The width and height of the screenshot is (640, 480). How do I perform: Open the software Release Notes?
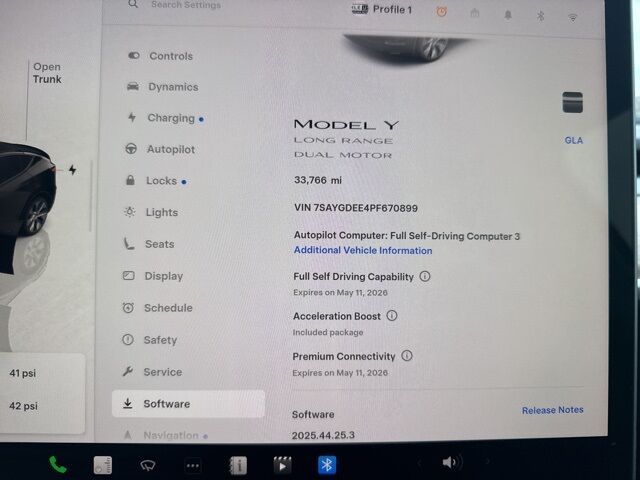(x=552, y=410)
